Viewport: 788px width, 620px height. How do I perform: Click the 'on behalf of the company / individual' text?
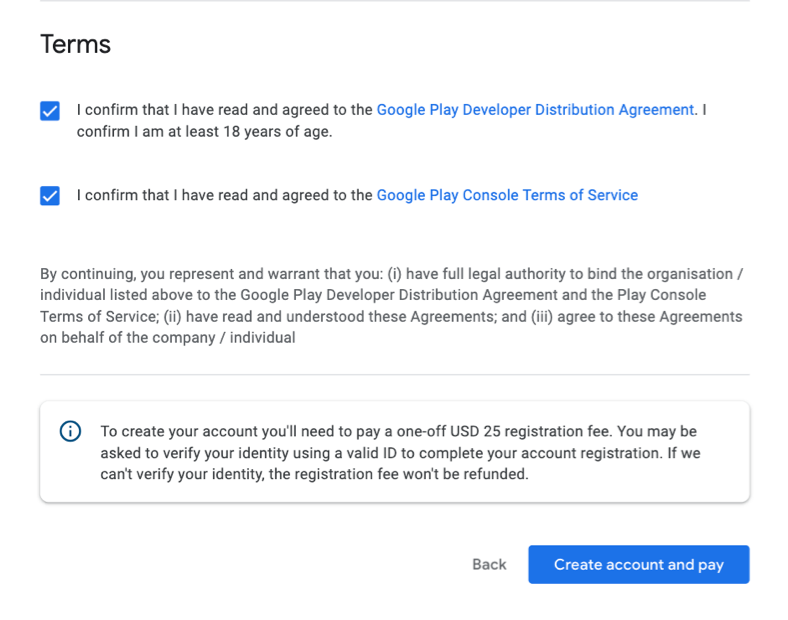point(168,338)
